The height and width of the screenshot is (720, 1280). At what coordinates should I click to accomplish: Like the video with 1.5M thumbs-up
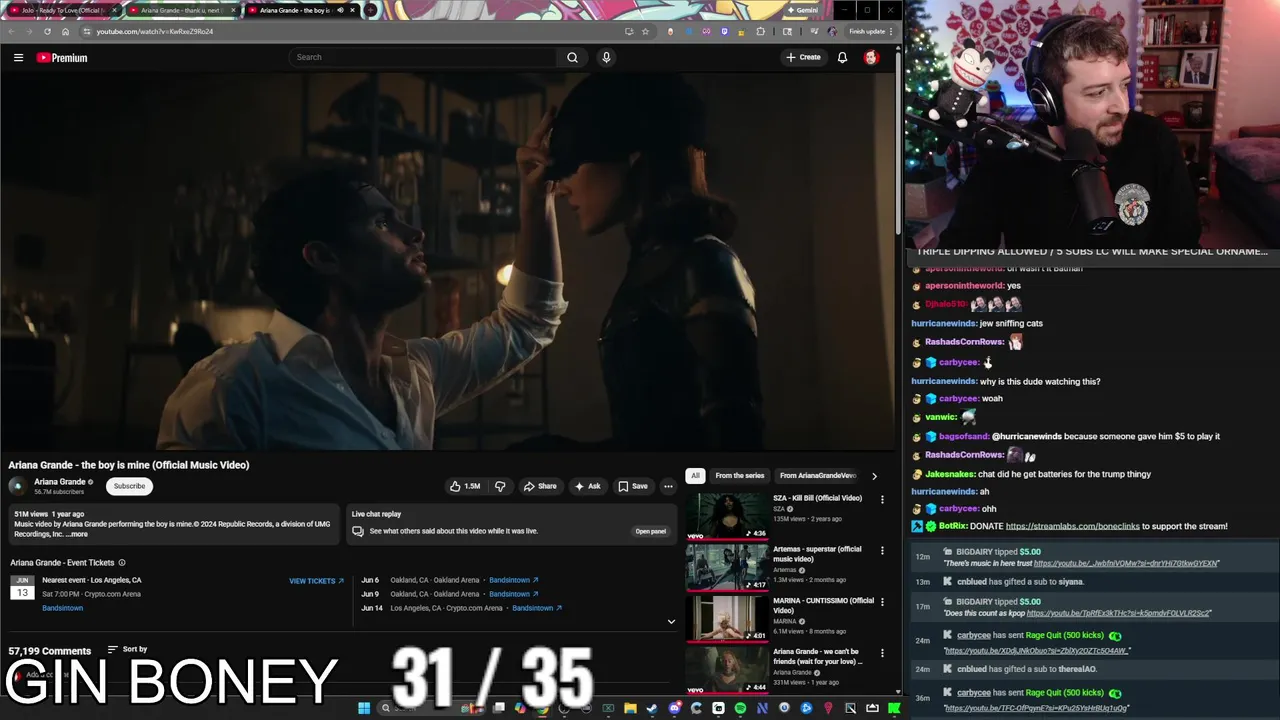point(465,486)
